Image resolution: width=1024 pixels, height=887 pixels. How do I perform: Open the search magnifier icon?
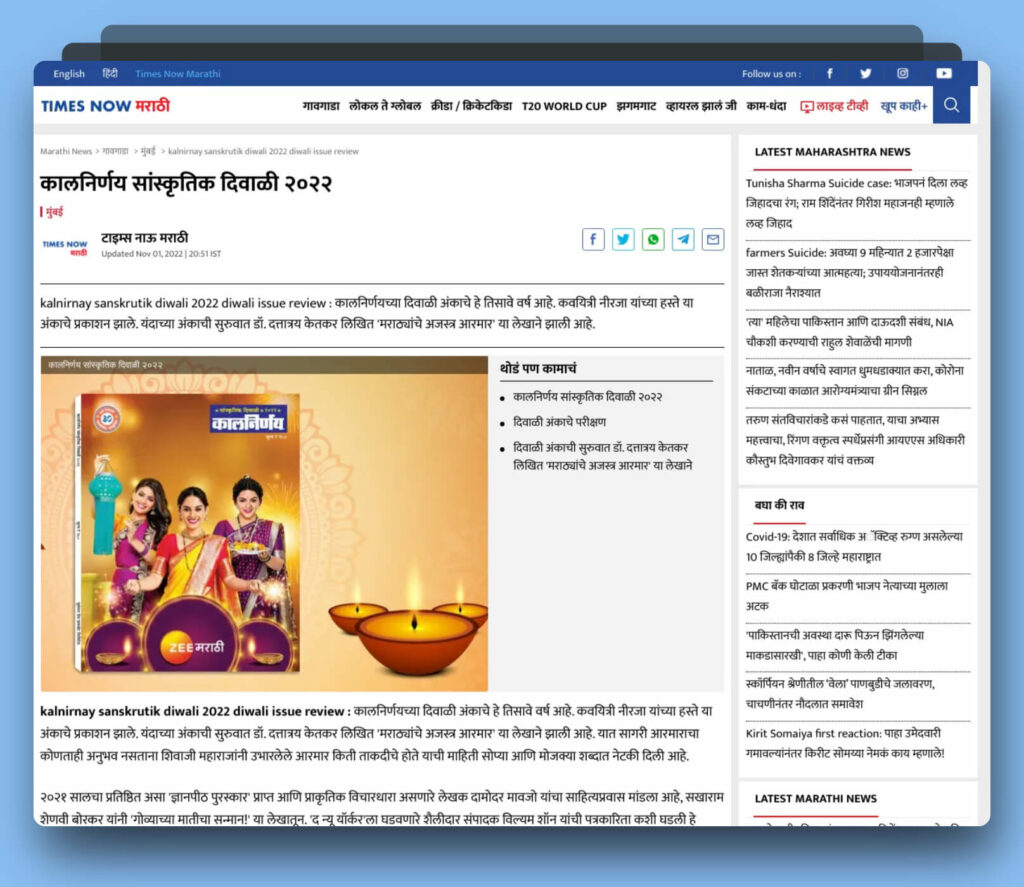(951, 105)
